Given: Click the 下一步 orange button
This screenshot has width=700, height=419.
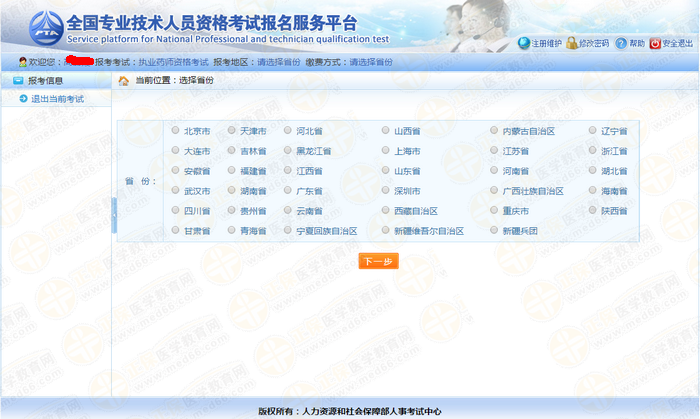Looking at the screenshot, I should tap(378, 261).
